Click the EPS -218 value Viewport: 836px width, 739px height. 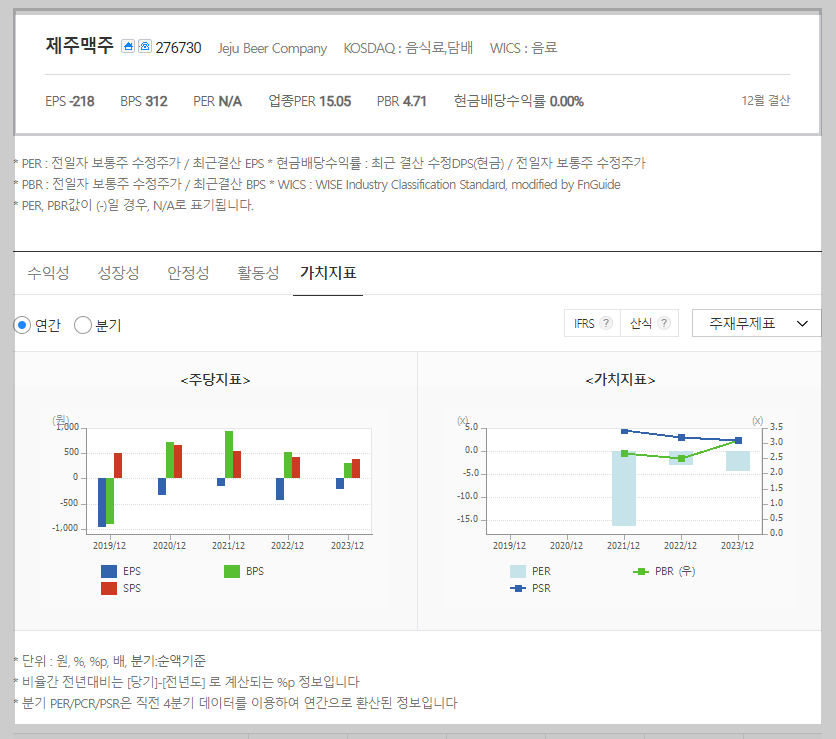[70, 101]
